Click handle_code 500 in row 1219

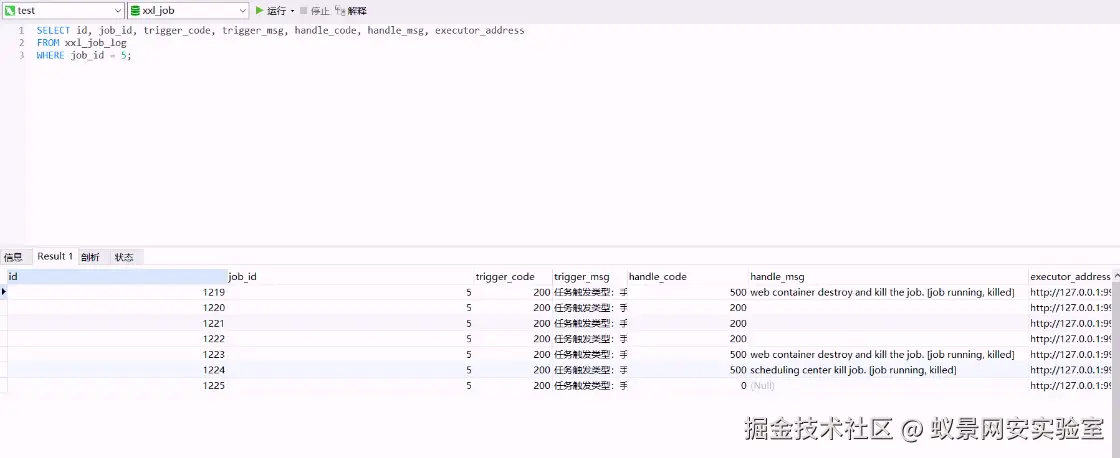(x=688, y=292)
